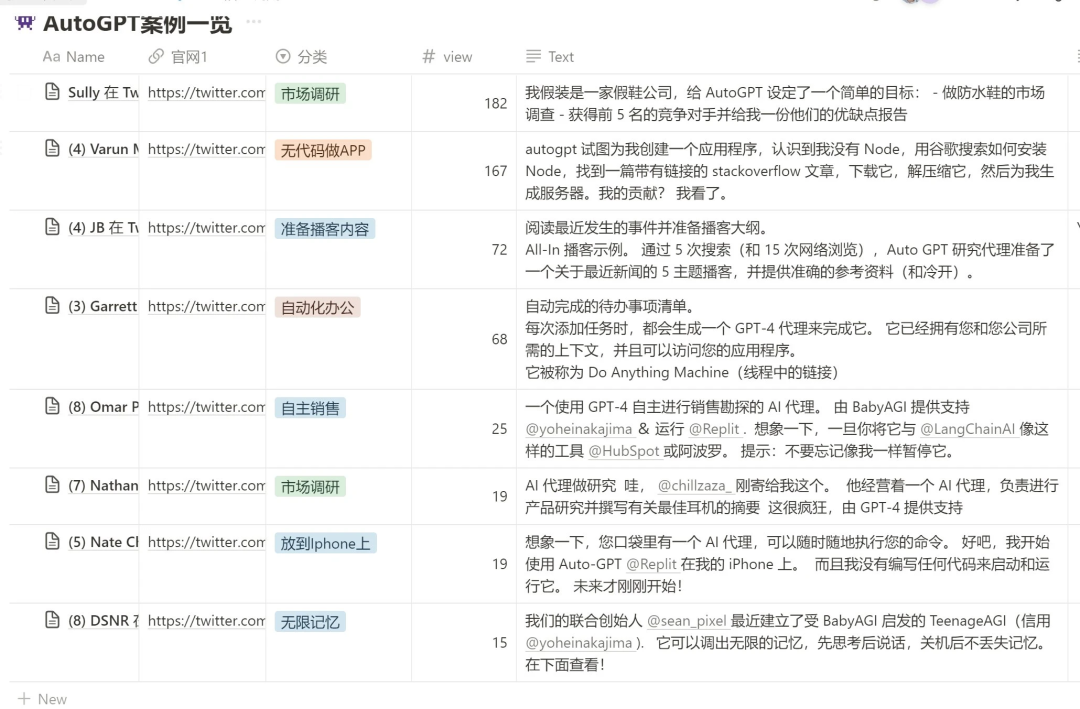Open Twitter link in Sully row
Viewport: 1080px width, 709px height.
coord(207,92)
